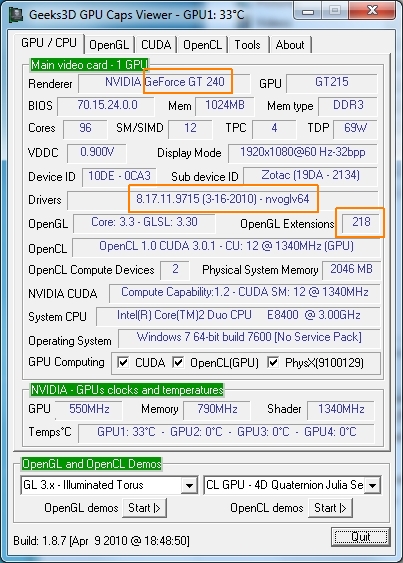Click the SM/SIMD value 12

point(190,129)
